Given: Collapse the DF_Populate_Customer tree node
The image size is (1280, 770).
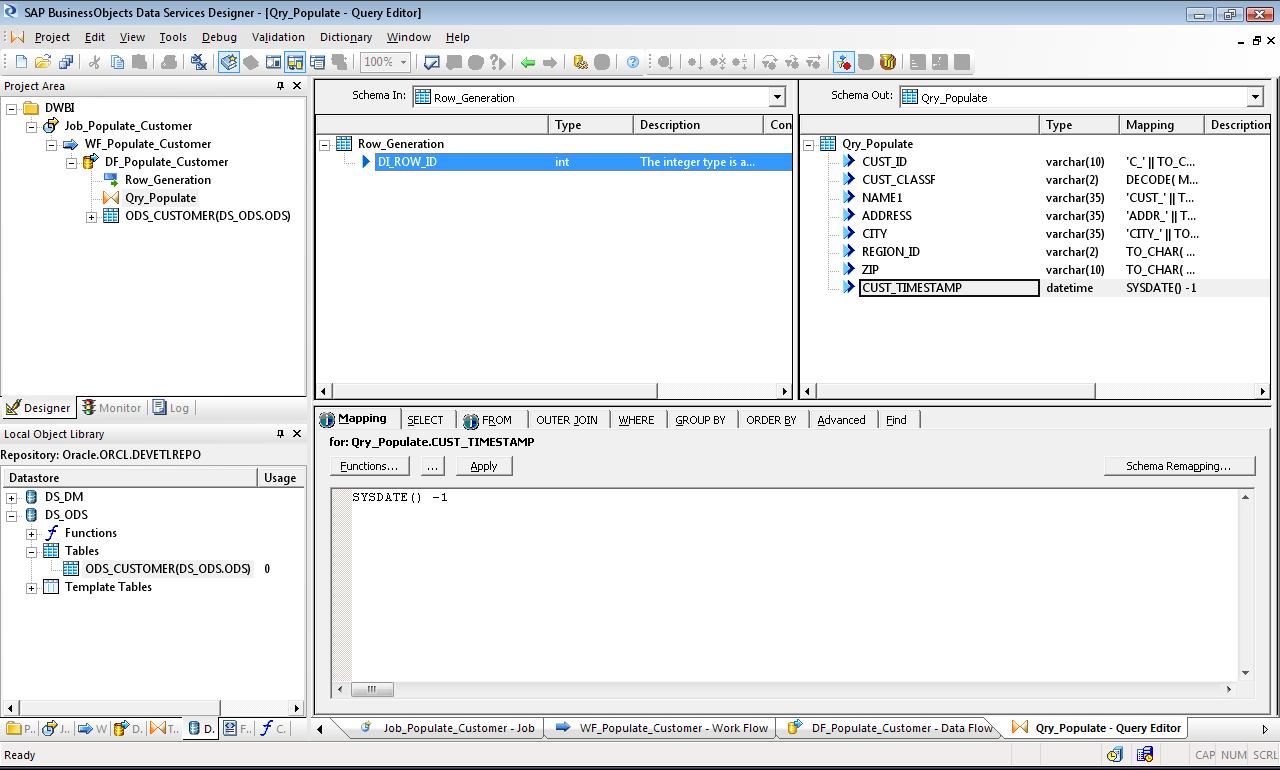Looking at the screenshot, I should (x=71, y=162).
